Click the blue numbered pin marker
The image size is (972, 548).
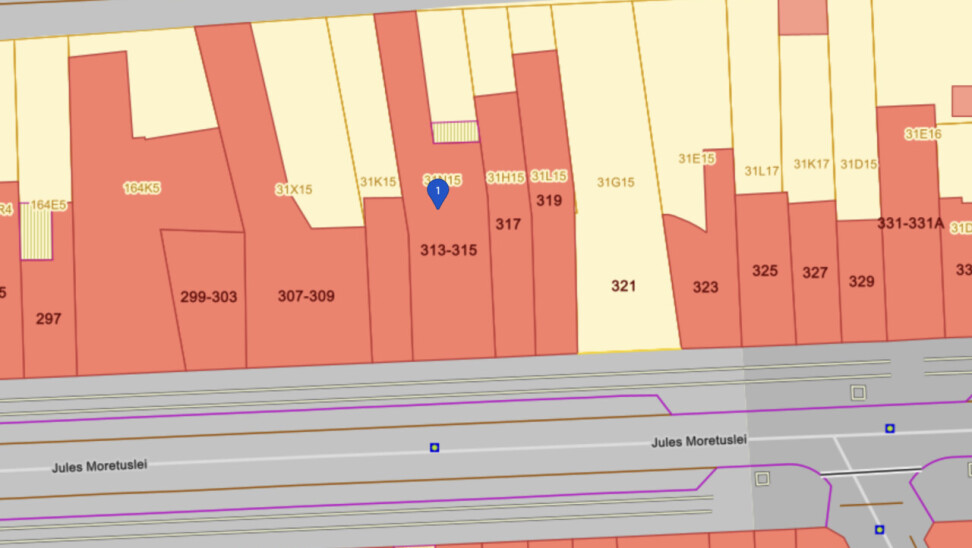click(x=437, y=192)
